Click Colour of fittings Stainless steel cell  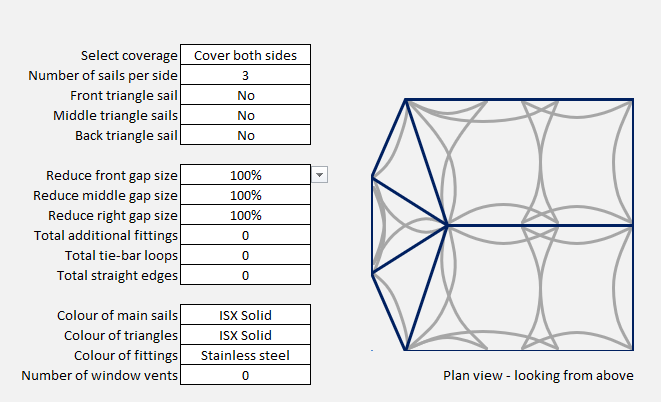[x=245, y=355]
